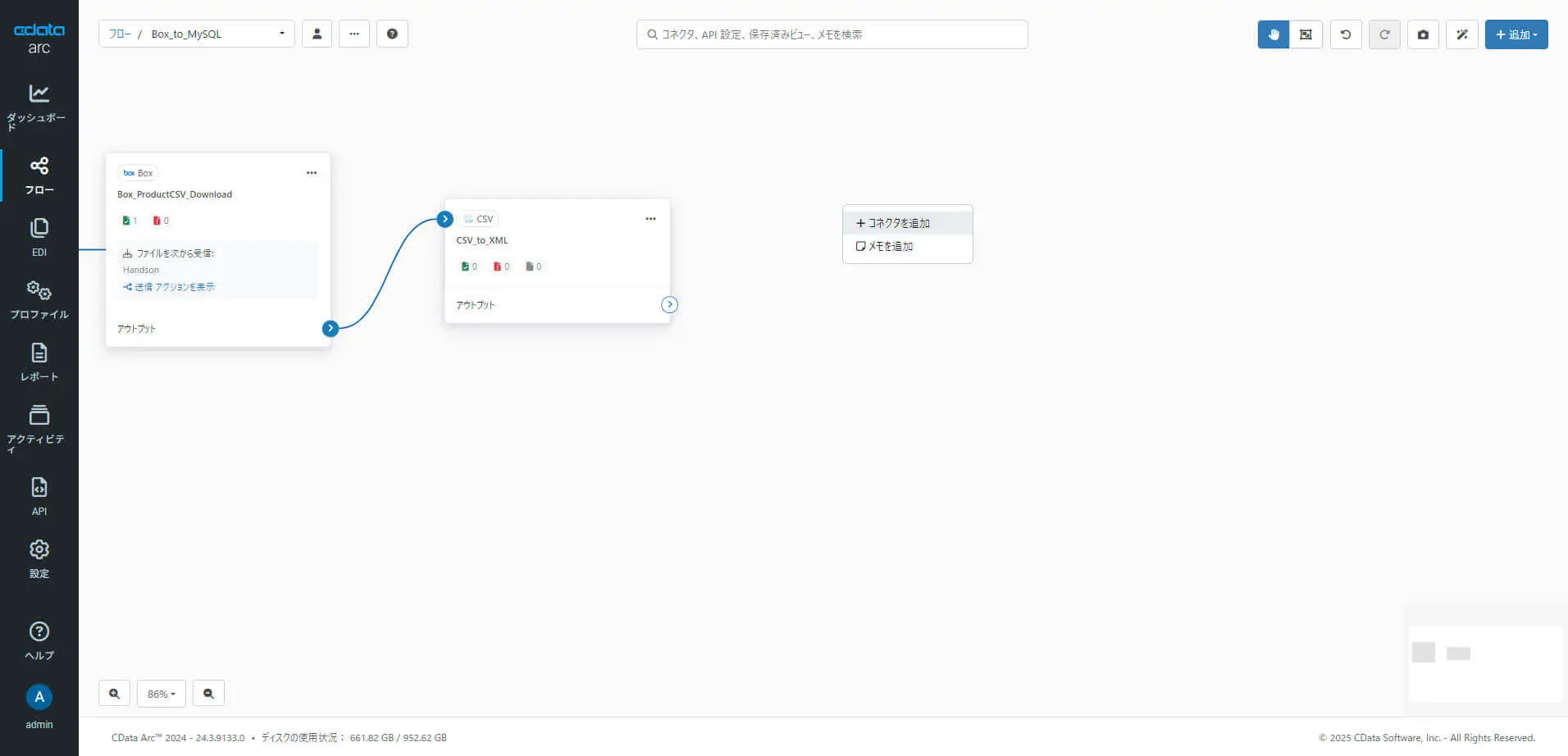The image size is (1568, 756).
Task: Redo the flow change
Action: pyautogui.click(x=1384, y=34)
